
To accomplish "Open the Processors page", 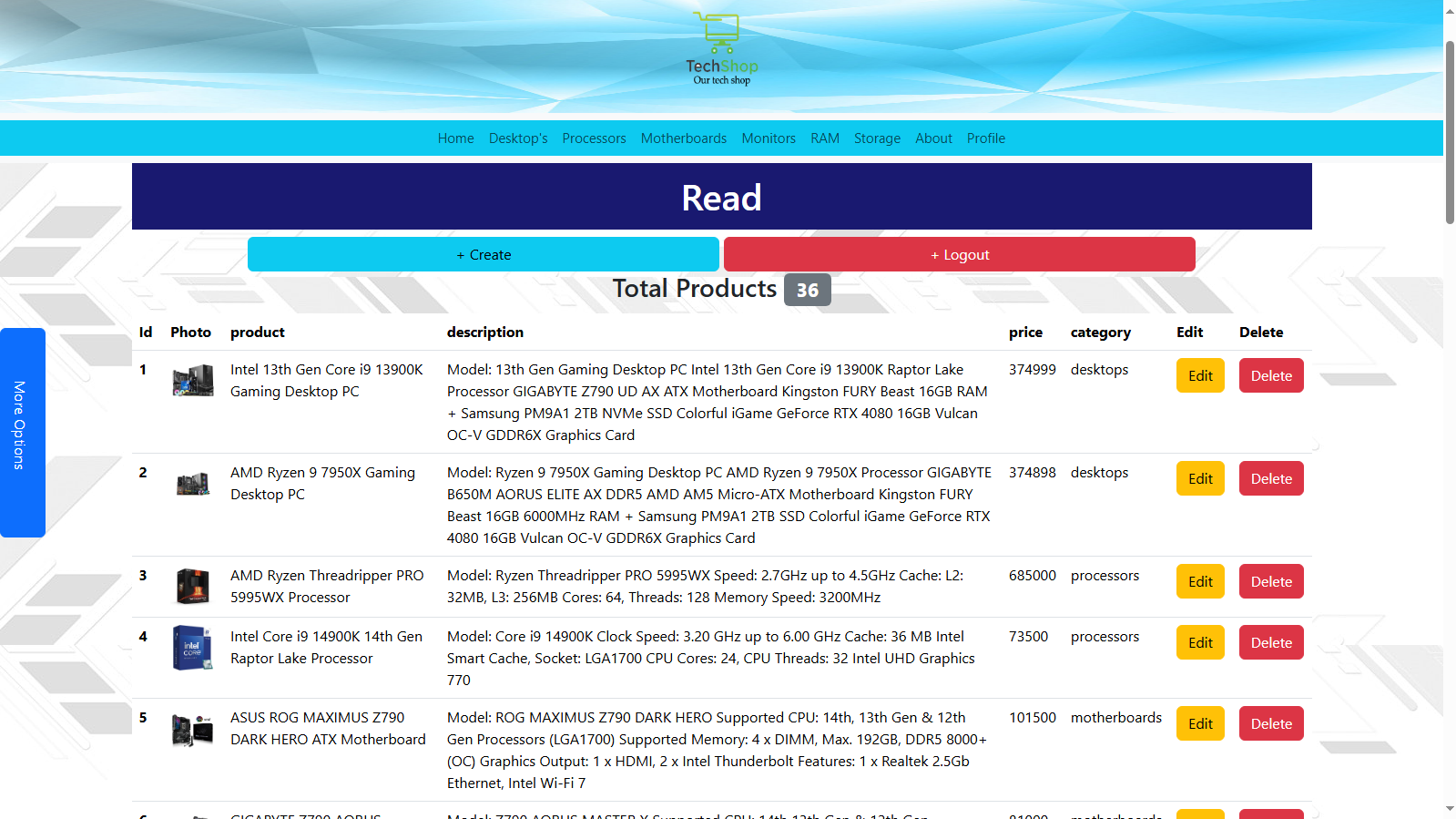I will click(x=594, y=138).
